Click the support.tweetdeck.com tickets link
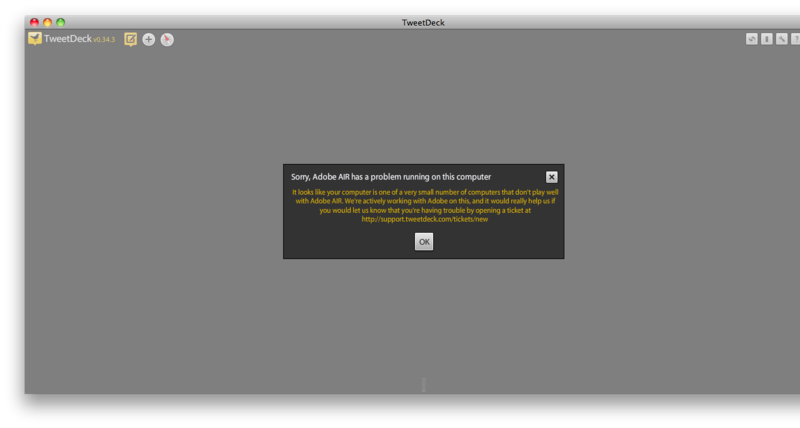 (424, 219)
